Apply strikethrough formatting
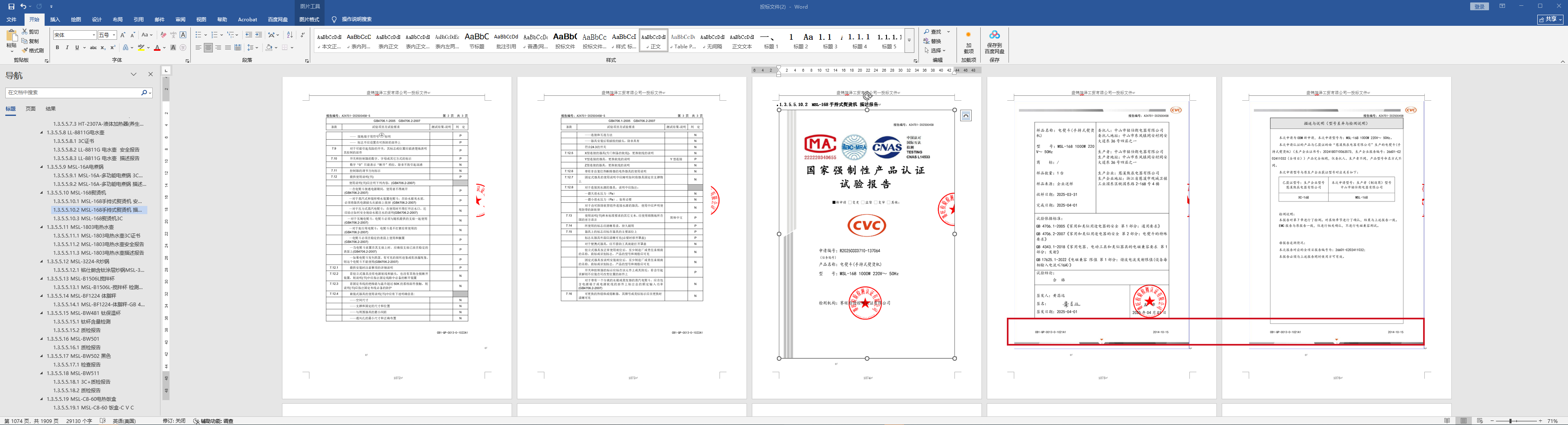Viewport: 1568px width, 425px height. (x=93, y=47)
